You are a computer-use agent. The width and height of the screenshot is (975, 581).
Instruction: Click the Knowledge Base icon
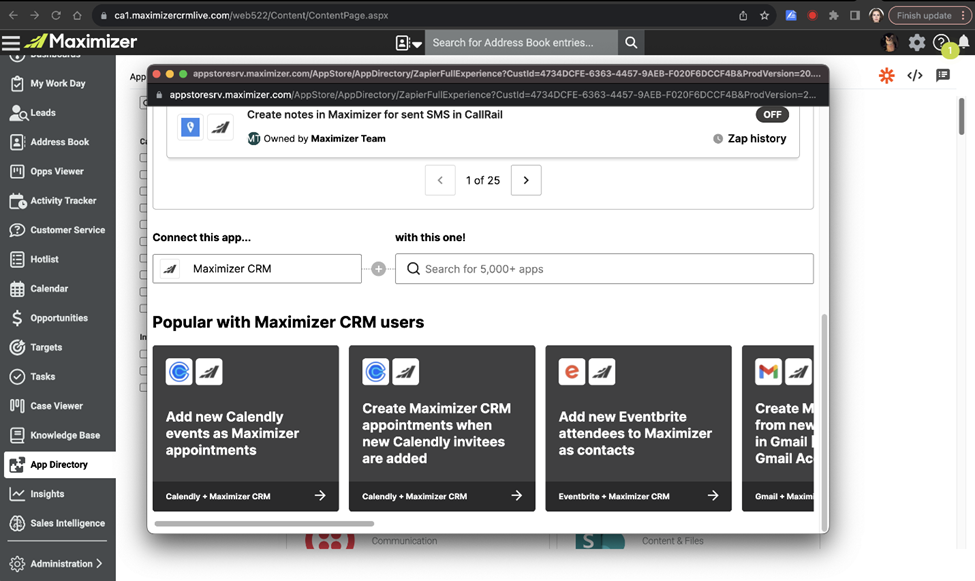17,435
